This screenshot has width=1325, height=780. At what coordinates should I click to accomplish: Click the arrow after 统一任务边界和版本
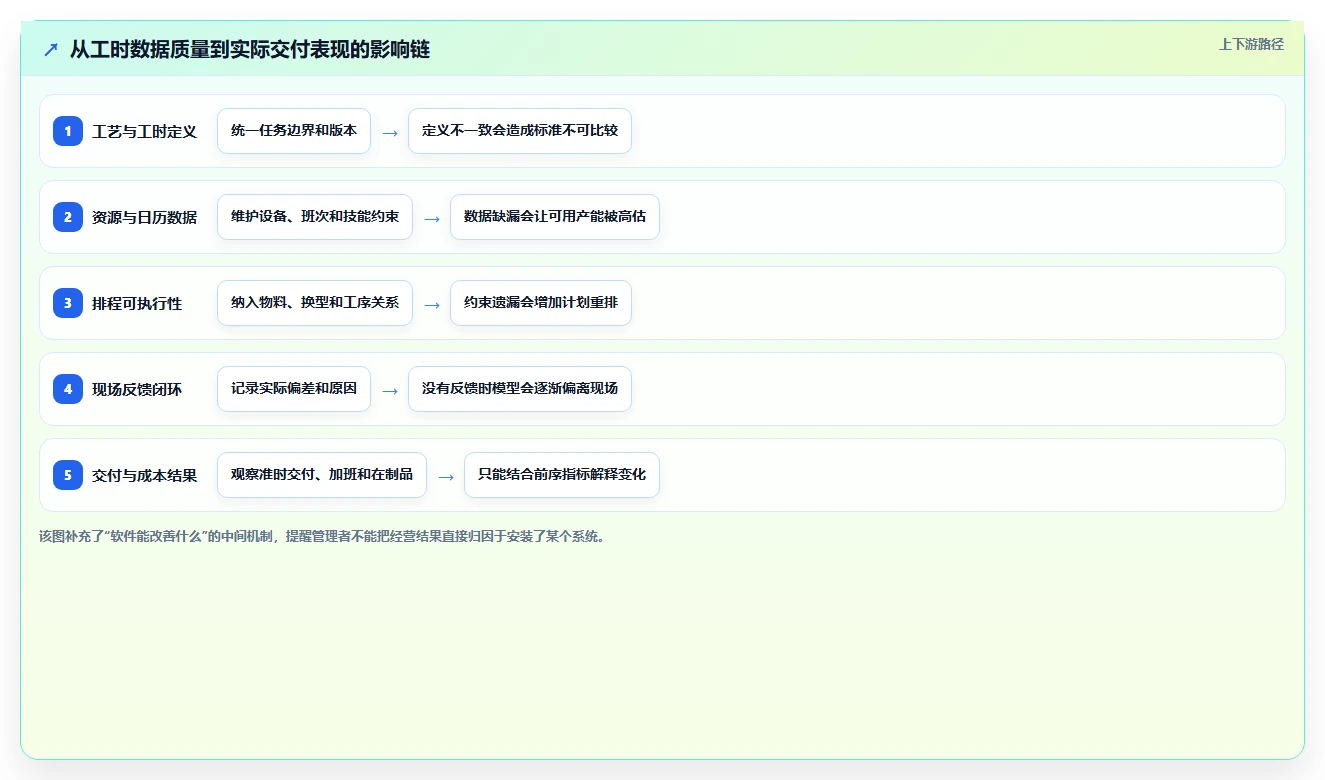point(390,132)
